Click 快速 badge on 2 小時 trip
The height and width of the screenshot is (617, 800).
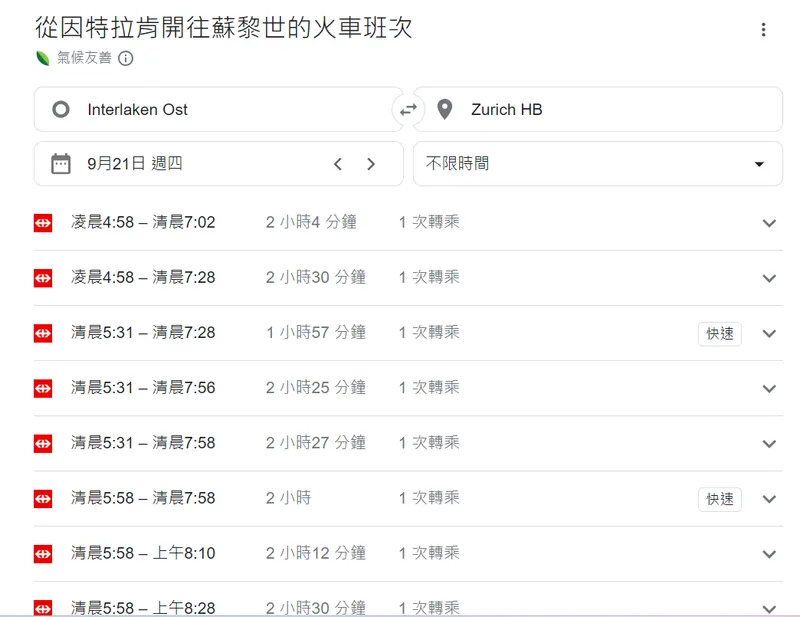719,499
